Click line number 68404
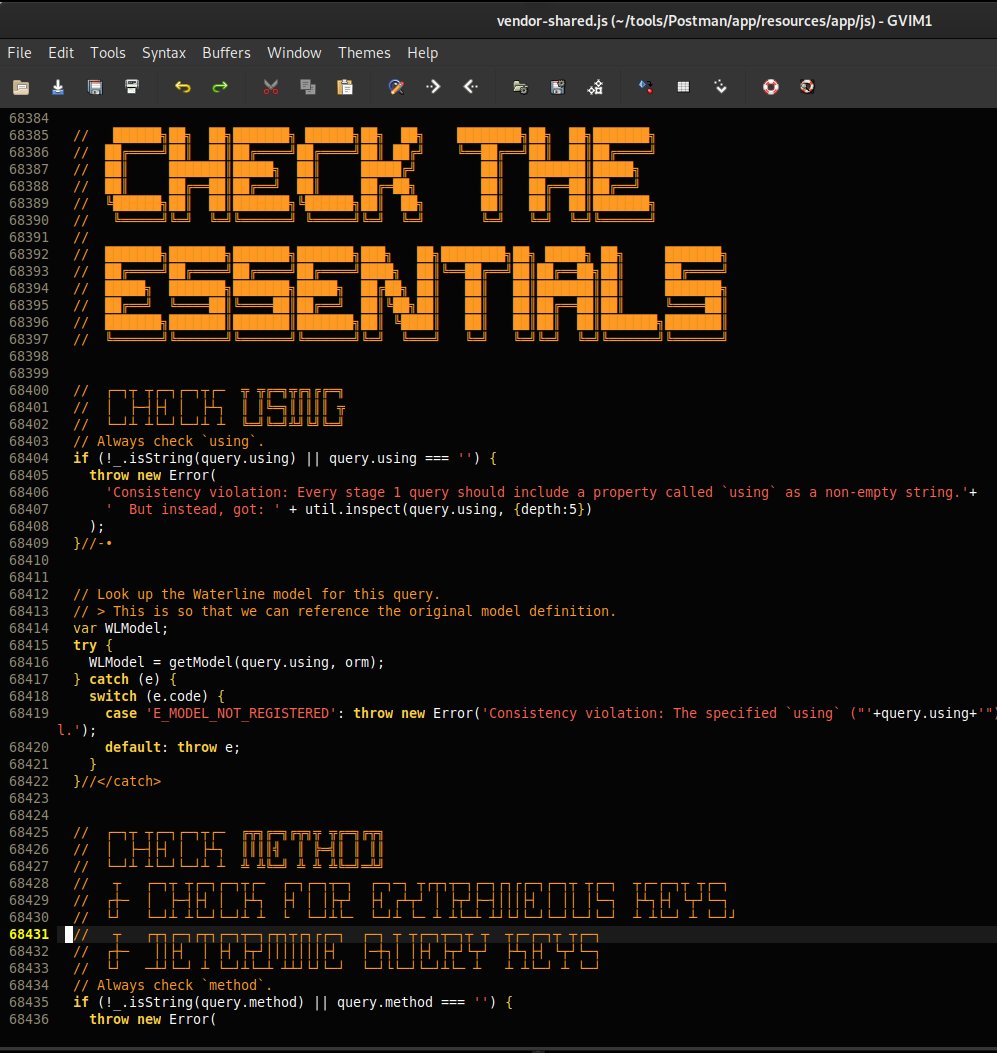 (x=29, y=458)
